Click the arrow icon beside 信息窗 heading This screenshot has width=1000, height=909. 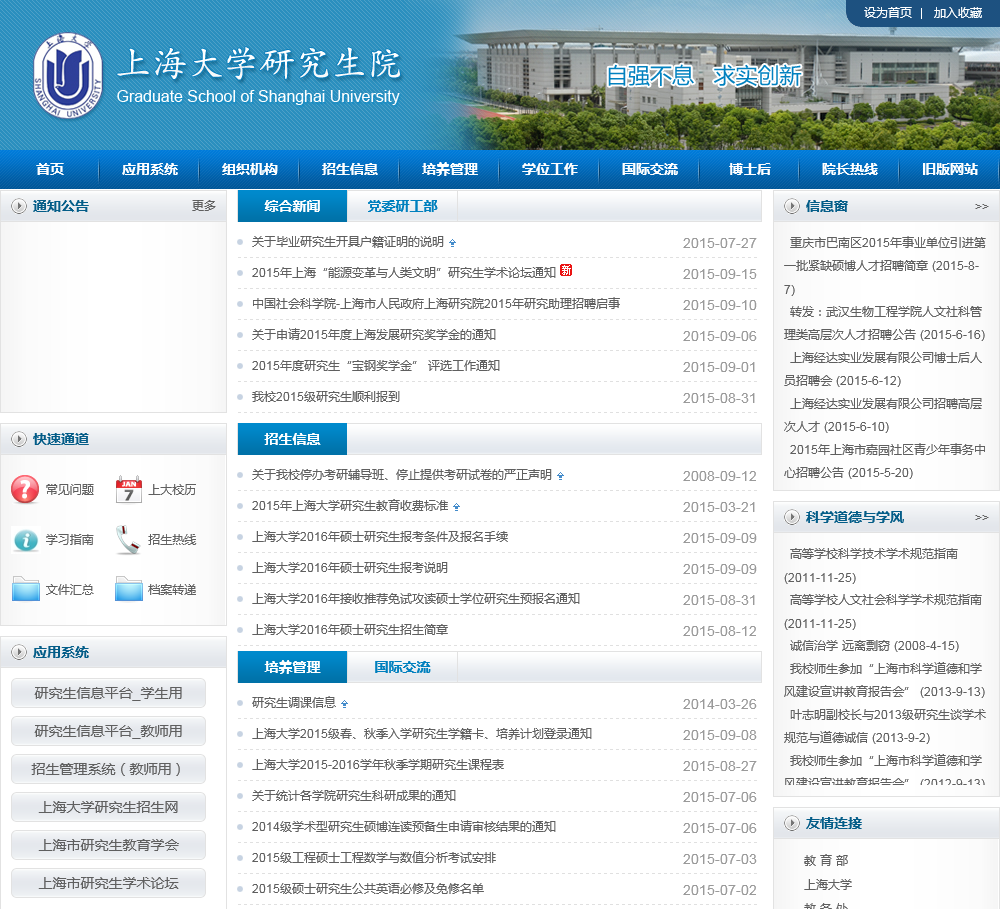(791, 206)
